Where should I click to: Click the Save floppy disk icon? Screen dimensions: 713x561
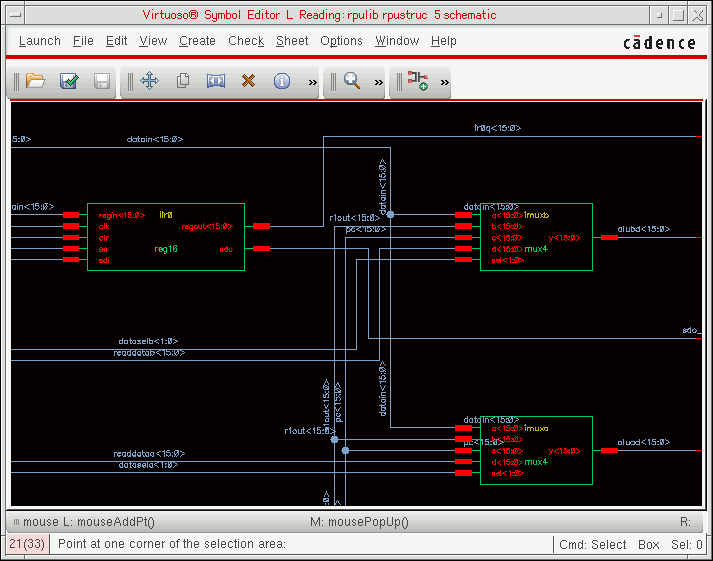102,81
